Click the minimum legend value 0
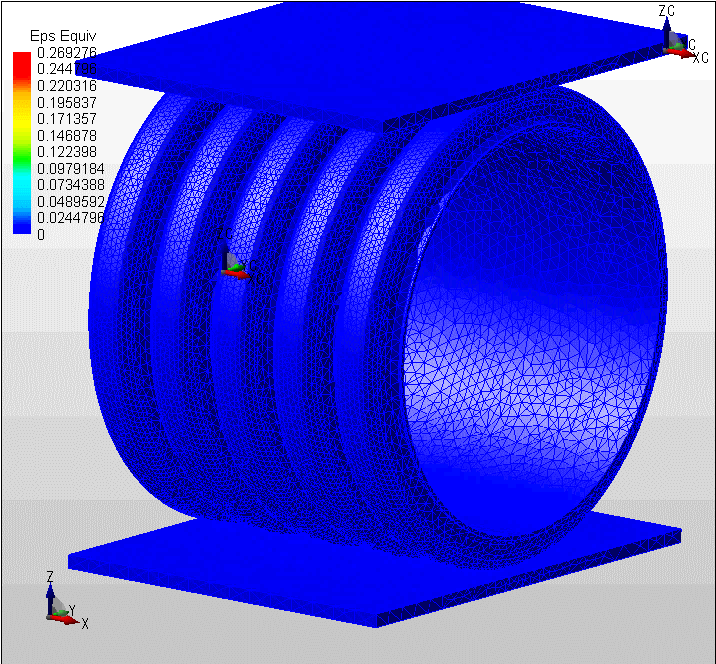 click(x=41, y=234)
